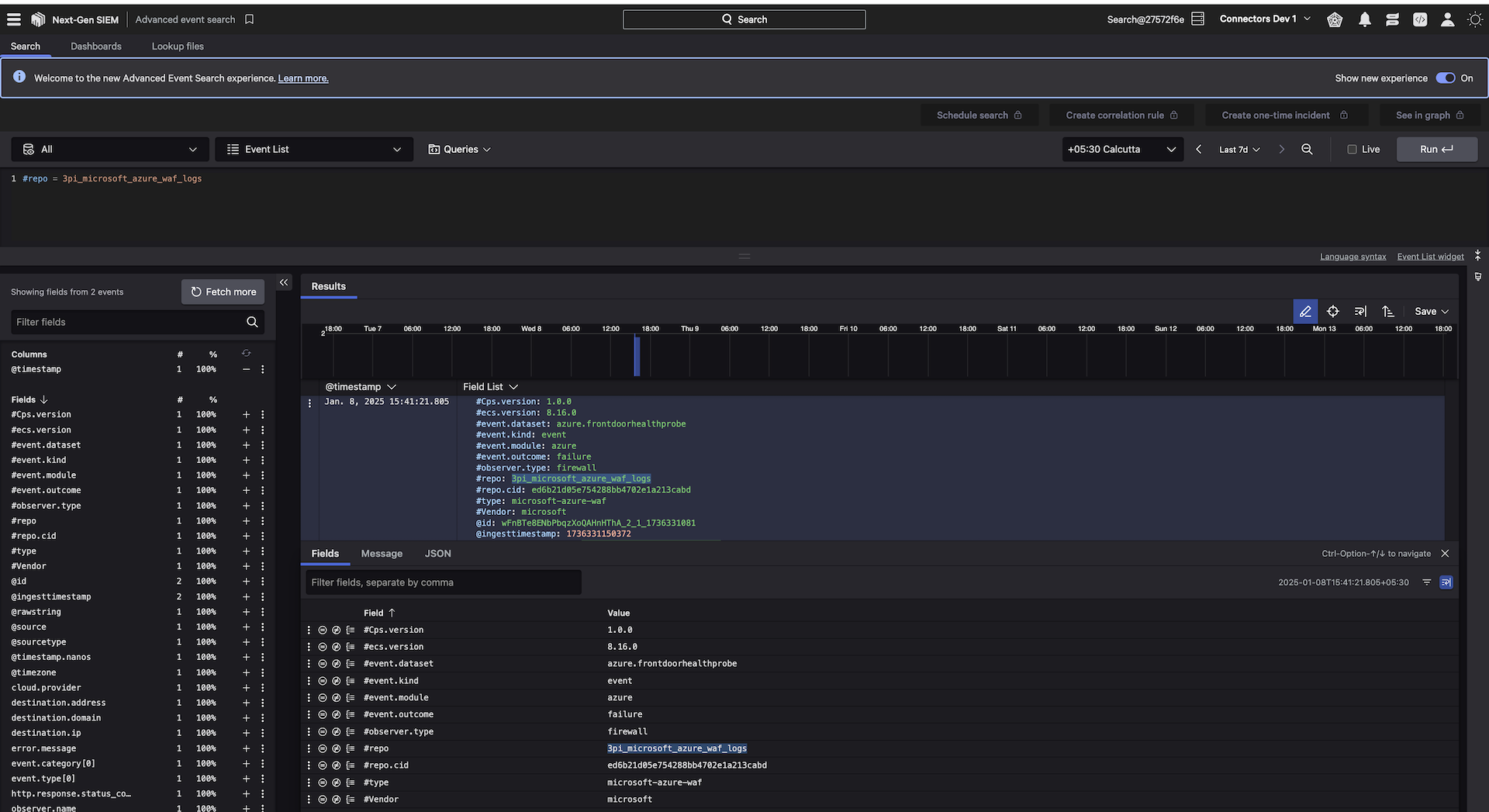Enable the Live checkbox

click(1352, 149)
